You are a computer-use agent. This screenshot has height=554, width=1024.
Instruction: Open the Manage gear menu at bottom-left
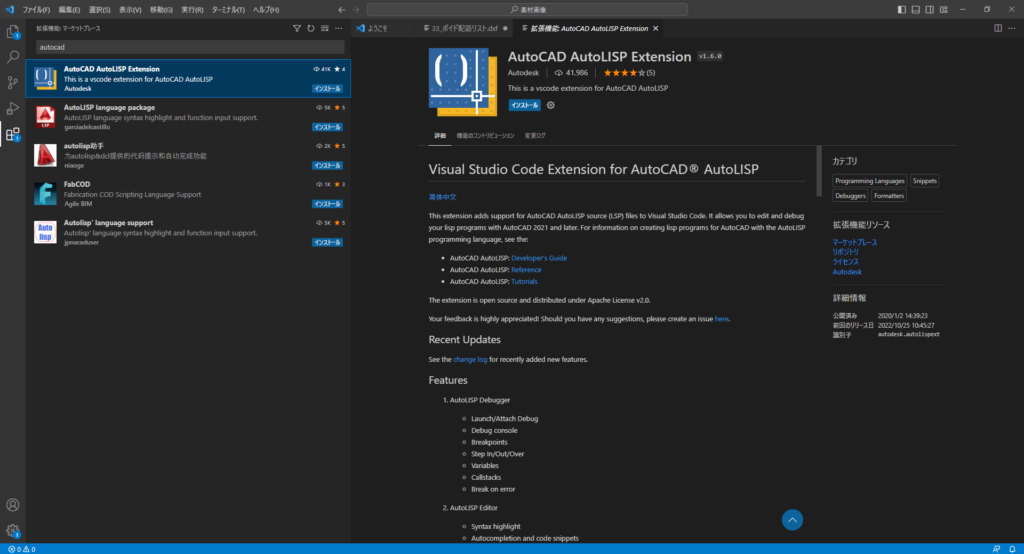[13, 531]
